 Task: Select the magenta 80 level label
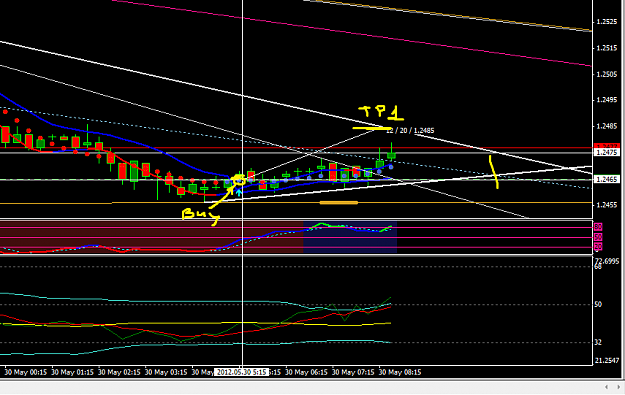pyautogui.click(x=598, y=227)
